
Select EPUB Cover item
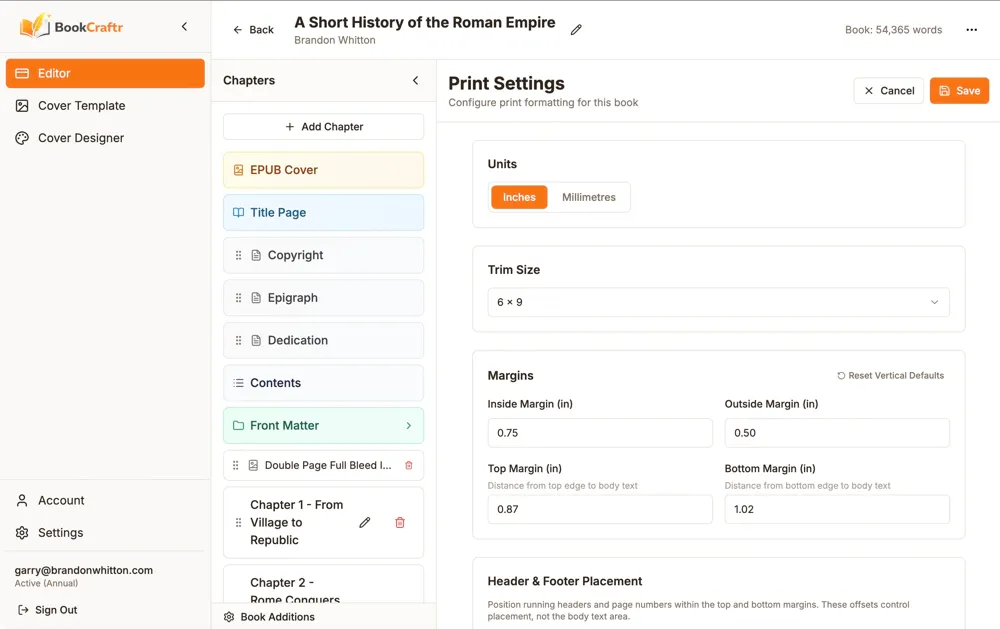coord(323,170)
